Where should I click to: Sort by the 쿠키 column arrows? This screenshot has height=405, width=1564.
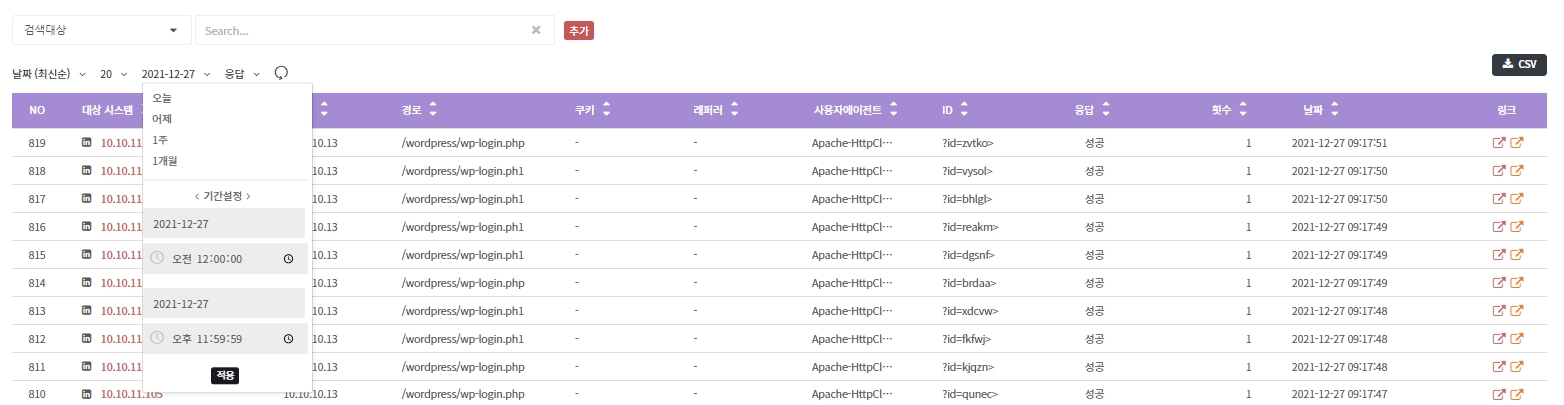pos(606,111)
